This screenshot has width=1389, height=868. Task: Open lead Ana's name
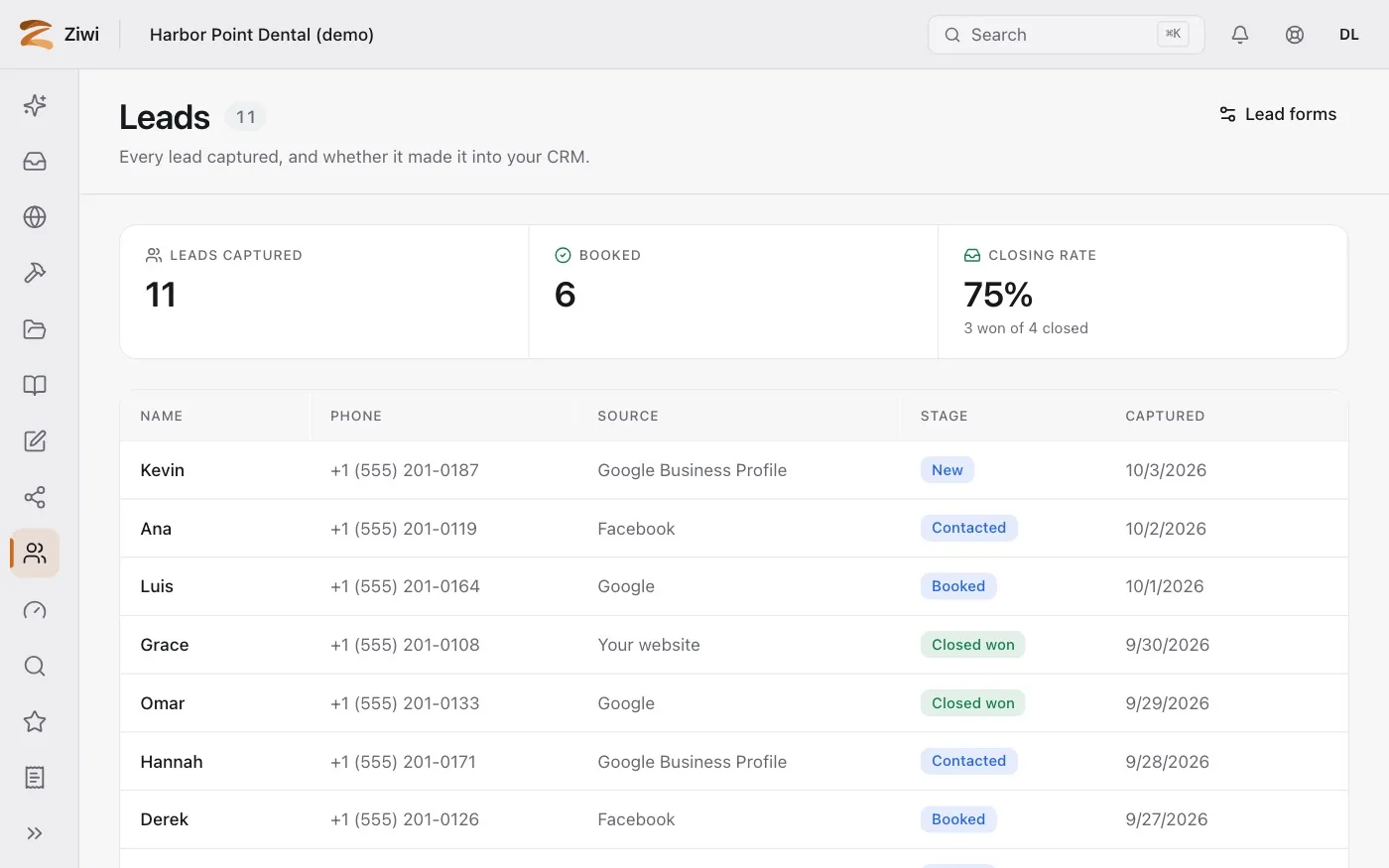[x=156, y=529]
